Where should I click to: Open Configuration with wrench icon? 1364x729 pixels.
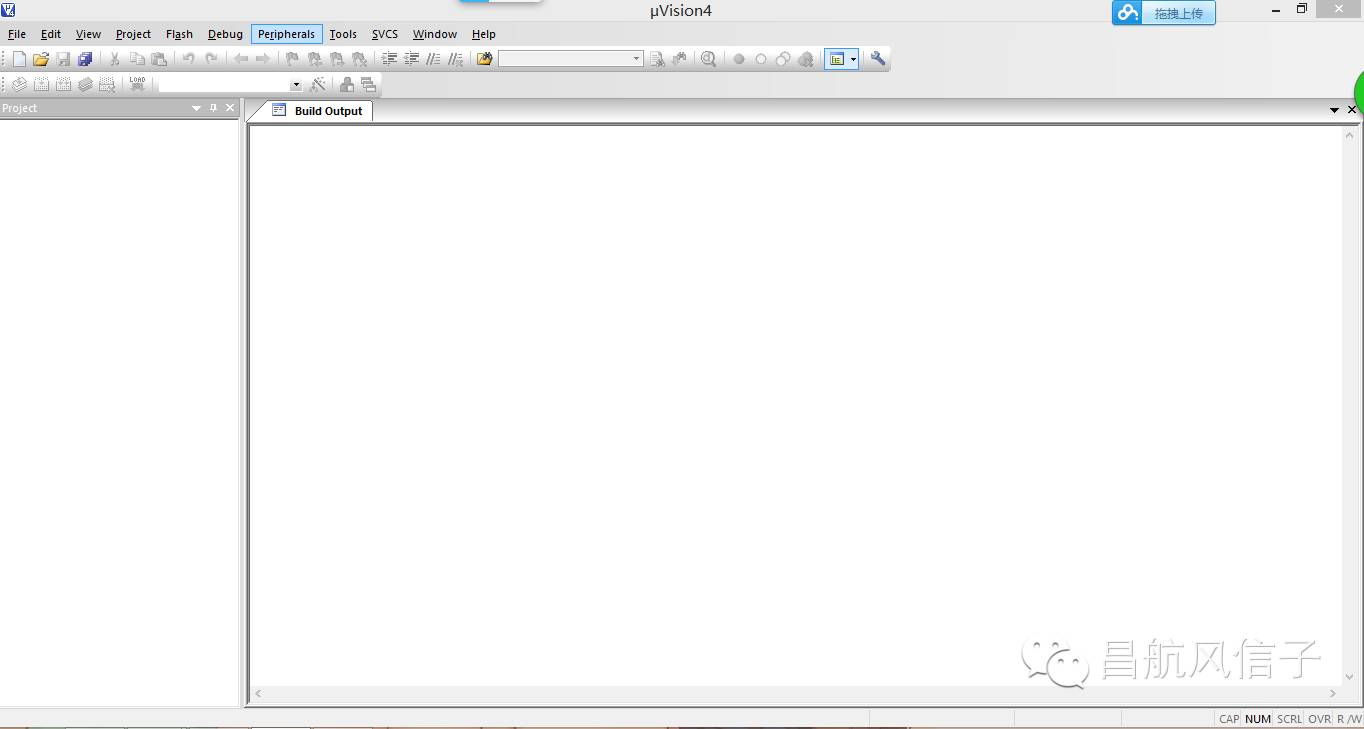(878, 59)
